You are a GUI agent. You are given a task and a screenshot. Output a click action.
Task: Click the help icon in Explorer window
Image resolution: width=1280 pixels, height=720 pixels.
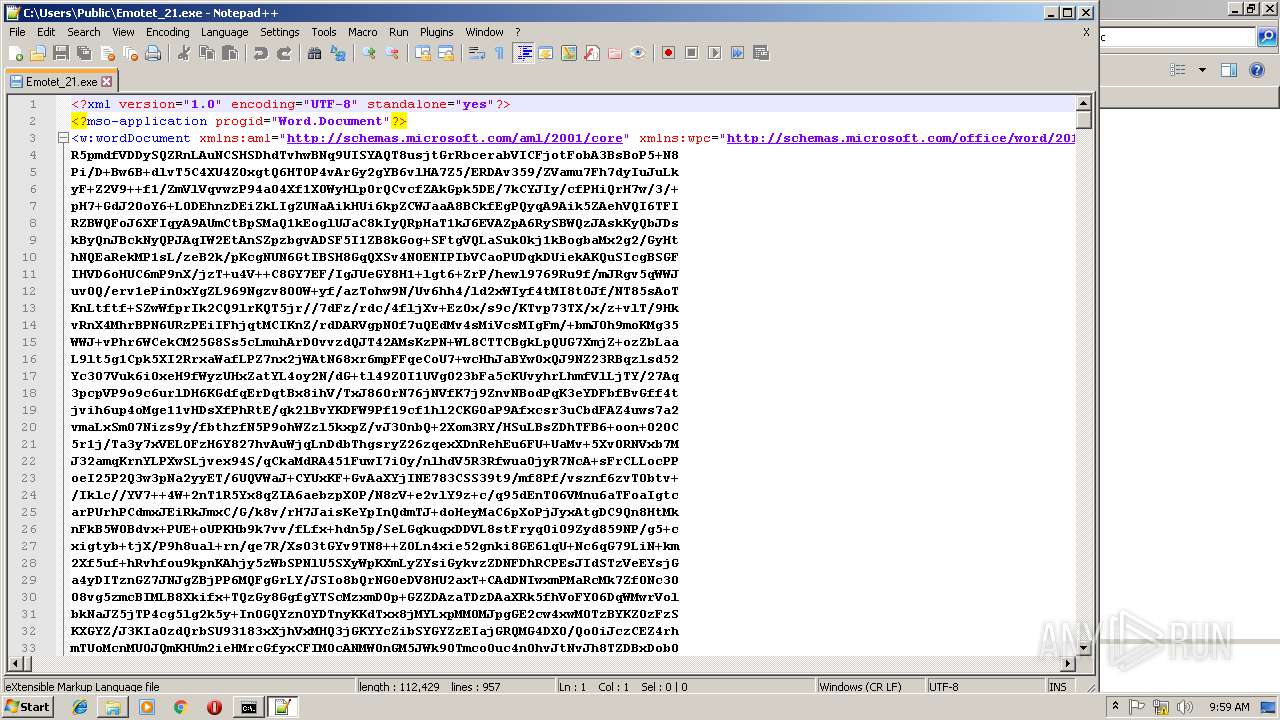pyautogui.click(x=1257, y=70)
